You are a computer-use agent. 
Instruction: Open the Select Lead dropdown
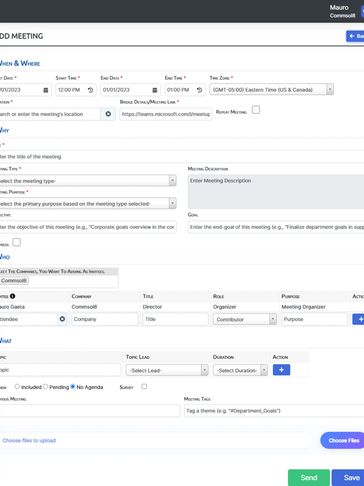point(167,370)
